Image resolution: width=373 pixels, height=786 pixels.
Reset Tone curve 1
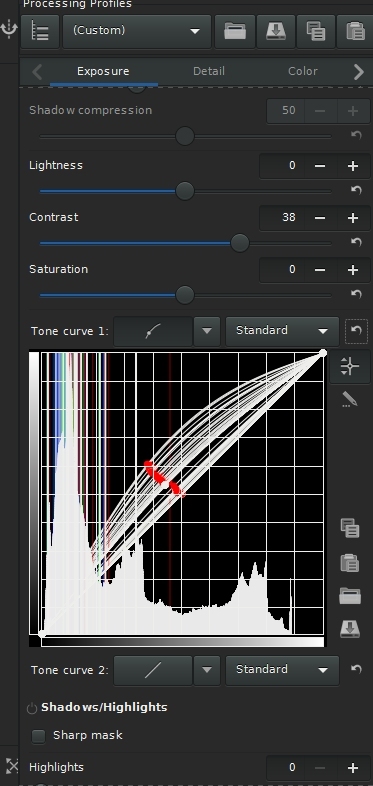tap(356, 331)
